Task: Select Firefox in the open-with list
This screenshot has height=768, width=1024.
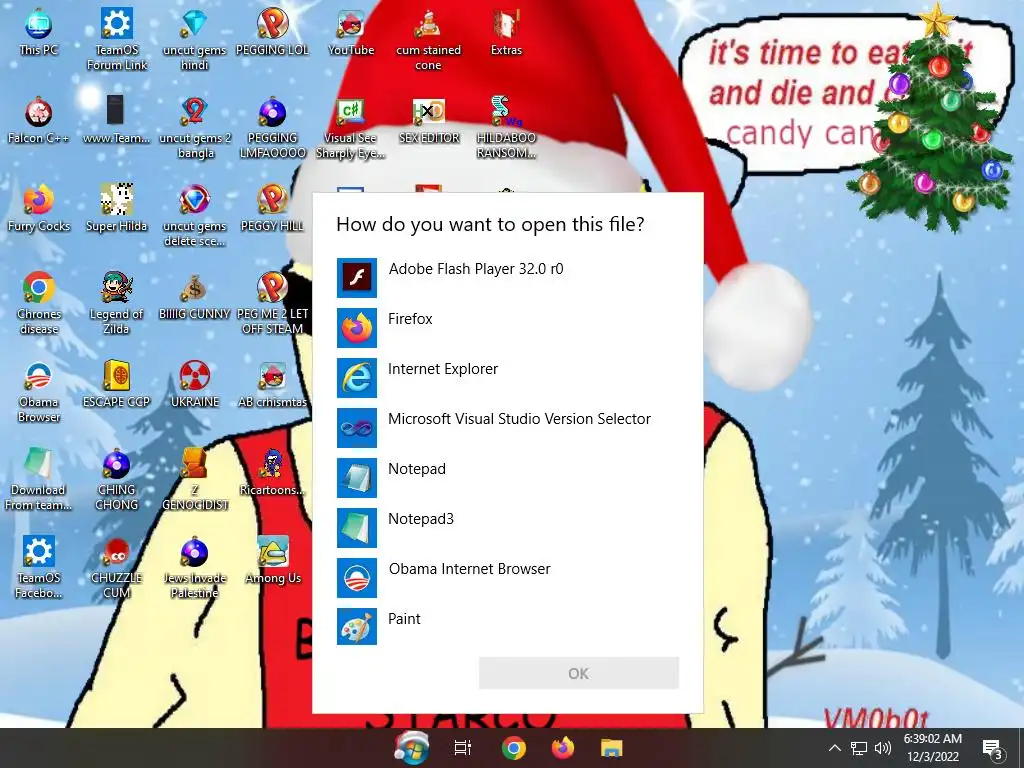Action: tap(507, 328)
